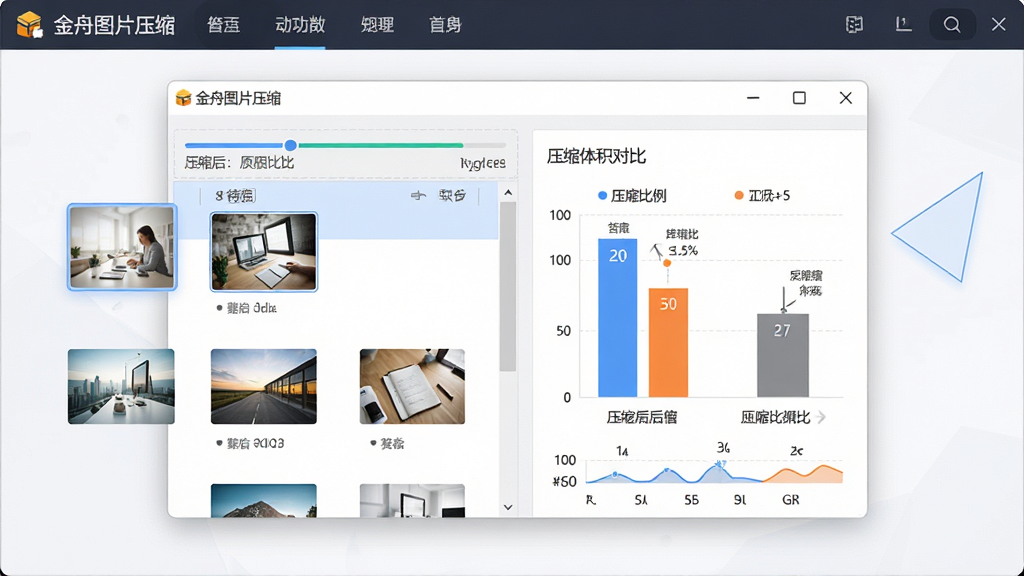Screen dimensions: 1024x576
Task: Open the fourth top navigation tab
Action: [x=445, y=25]
